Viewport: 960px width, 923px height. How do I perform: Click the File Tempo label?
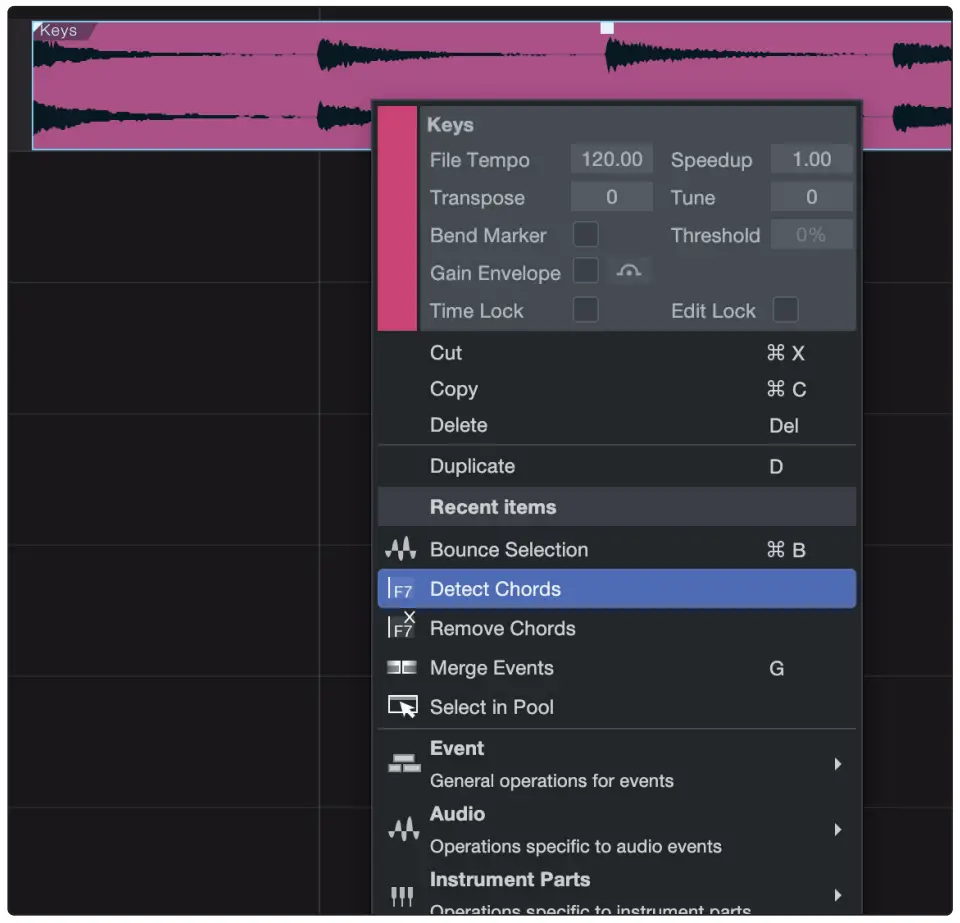click(x=479, y=160)
